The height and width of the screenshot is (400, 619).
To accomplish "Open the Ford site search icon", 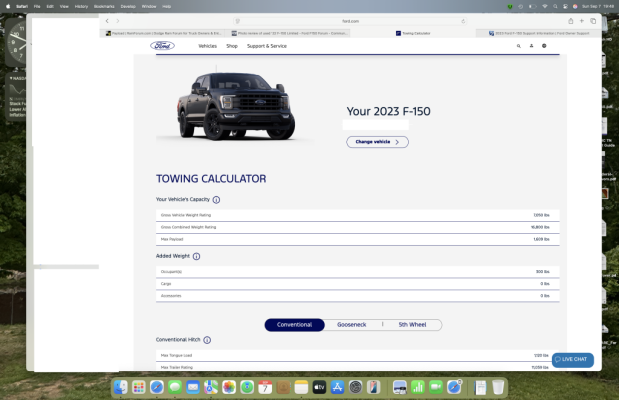I will point(519,46).
